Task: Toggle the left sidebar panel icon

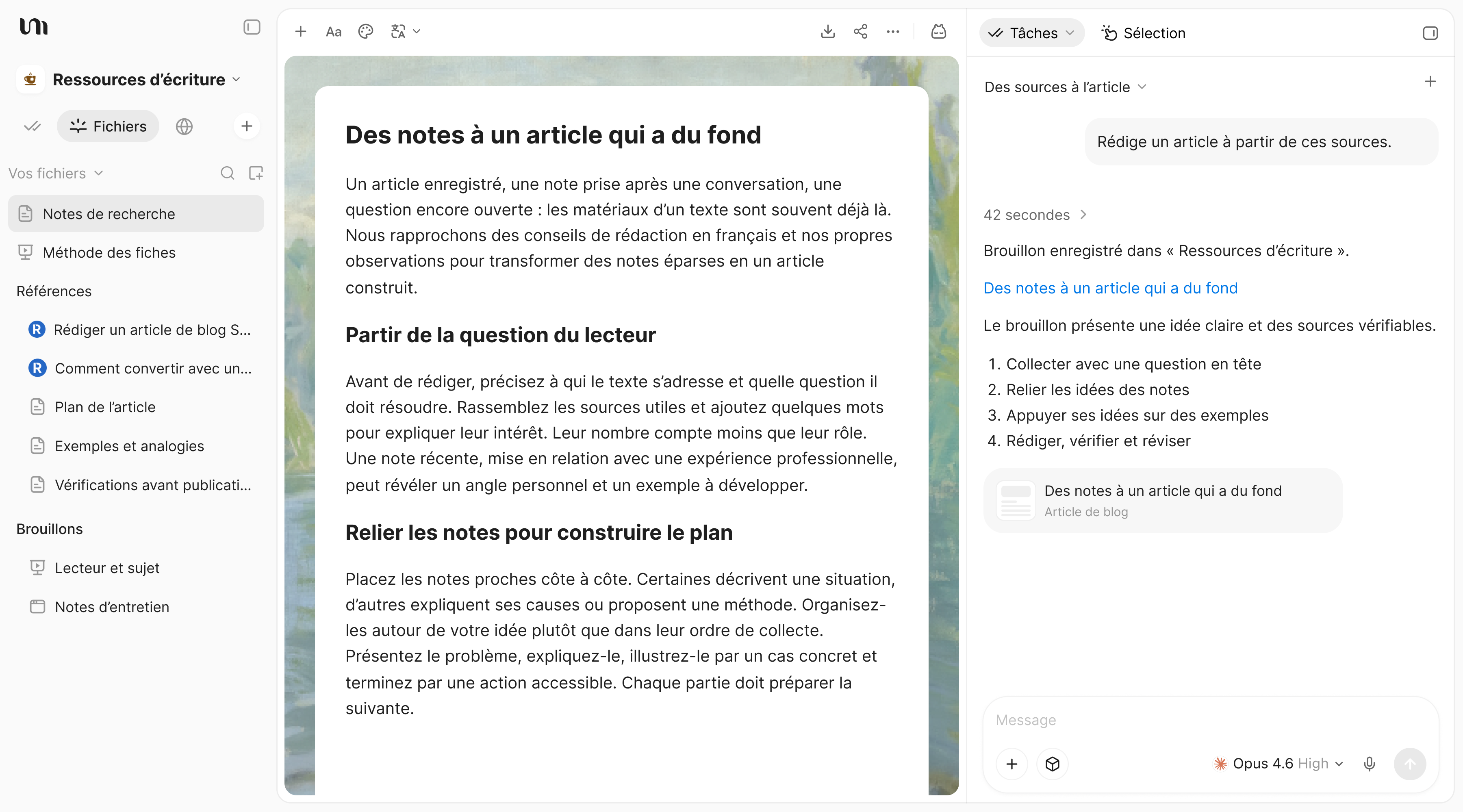Action: click(x=252, y=27)
